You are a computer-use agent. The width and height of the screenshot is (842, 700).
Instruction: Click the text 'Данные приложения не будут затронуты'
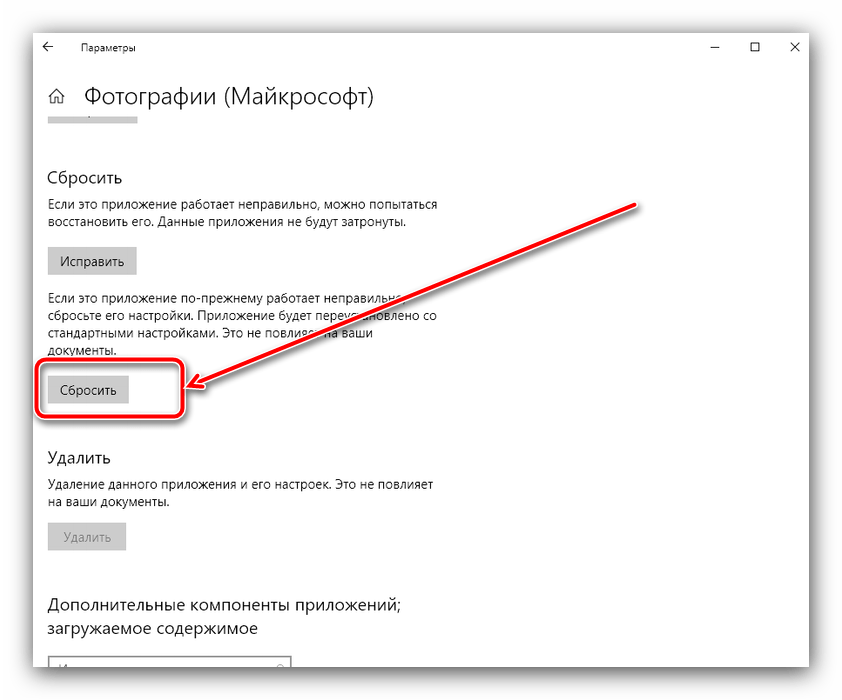281,222
